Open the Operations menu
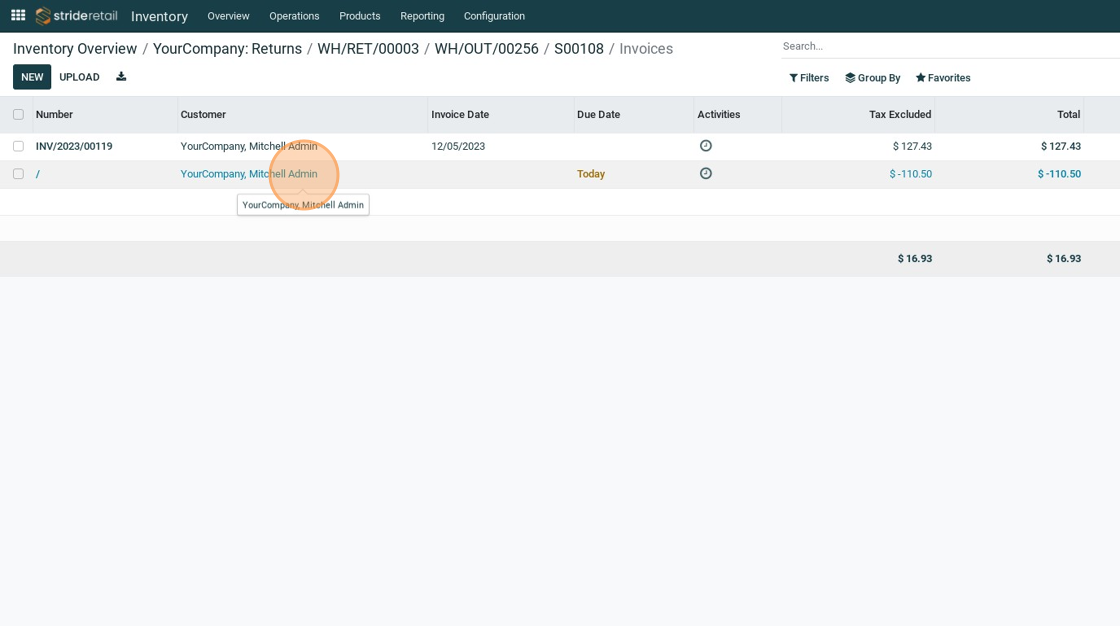The height and width of the screenshot is (626, 1120). click(x=294, y=16)
